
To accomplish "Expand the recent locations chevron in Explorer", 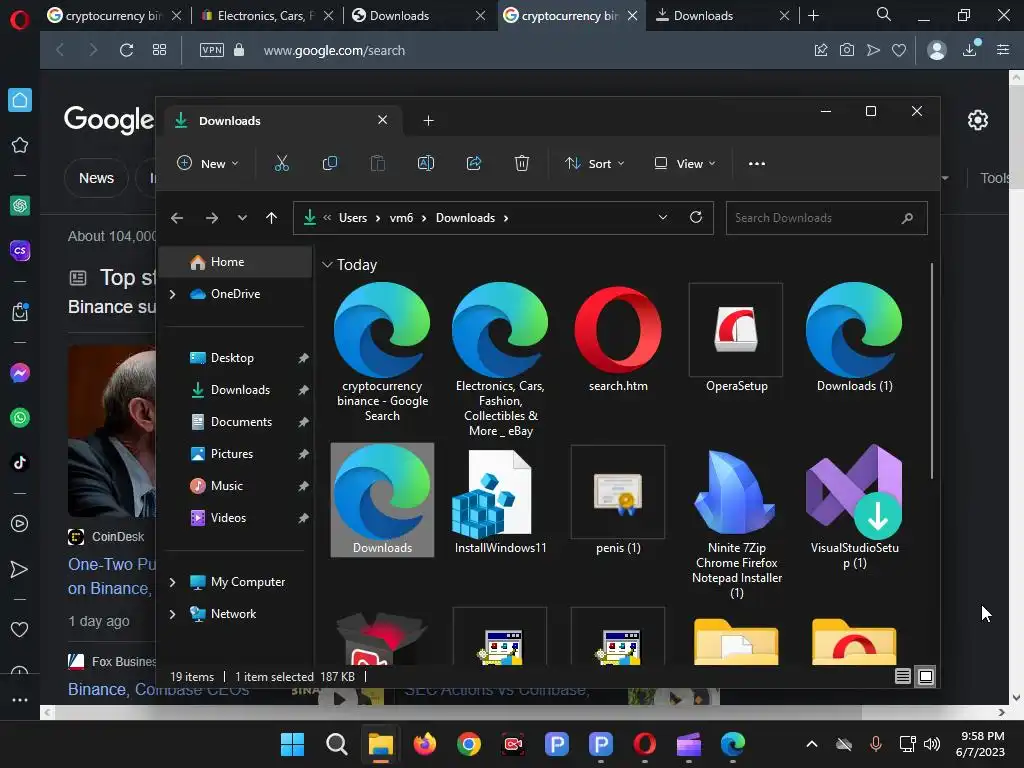I will point(242,218).
